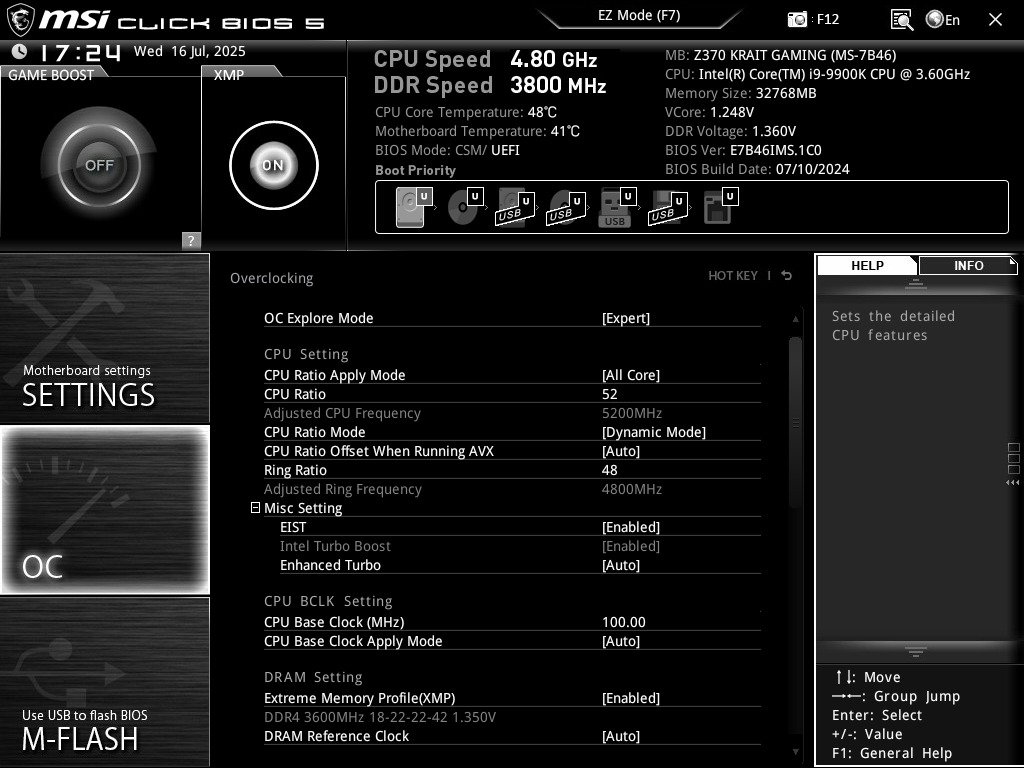Click the Boot Priority label

(415, 170)
